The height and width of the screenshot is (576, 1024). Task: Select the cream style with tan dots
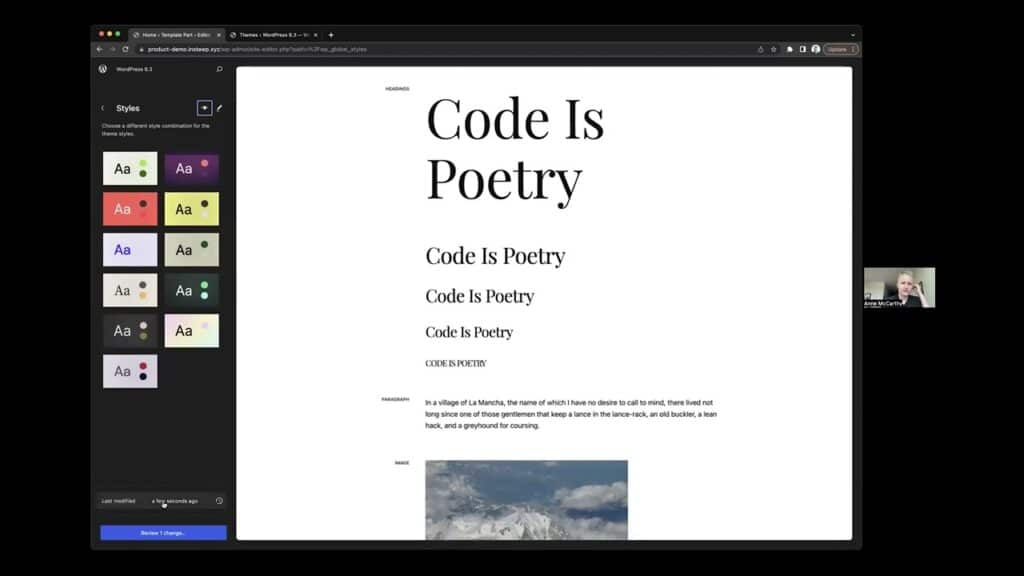[130, 290]
